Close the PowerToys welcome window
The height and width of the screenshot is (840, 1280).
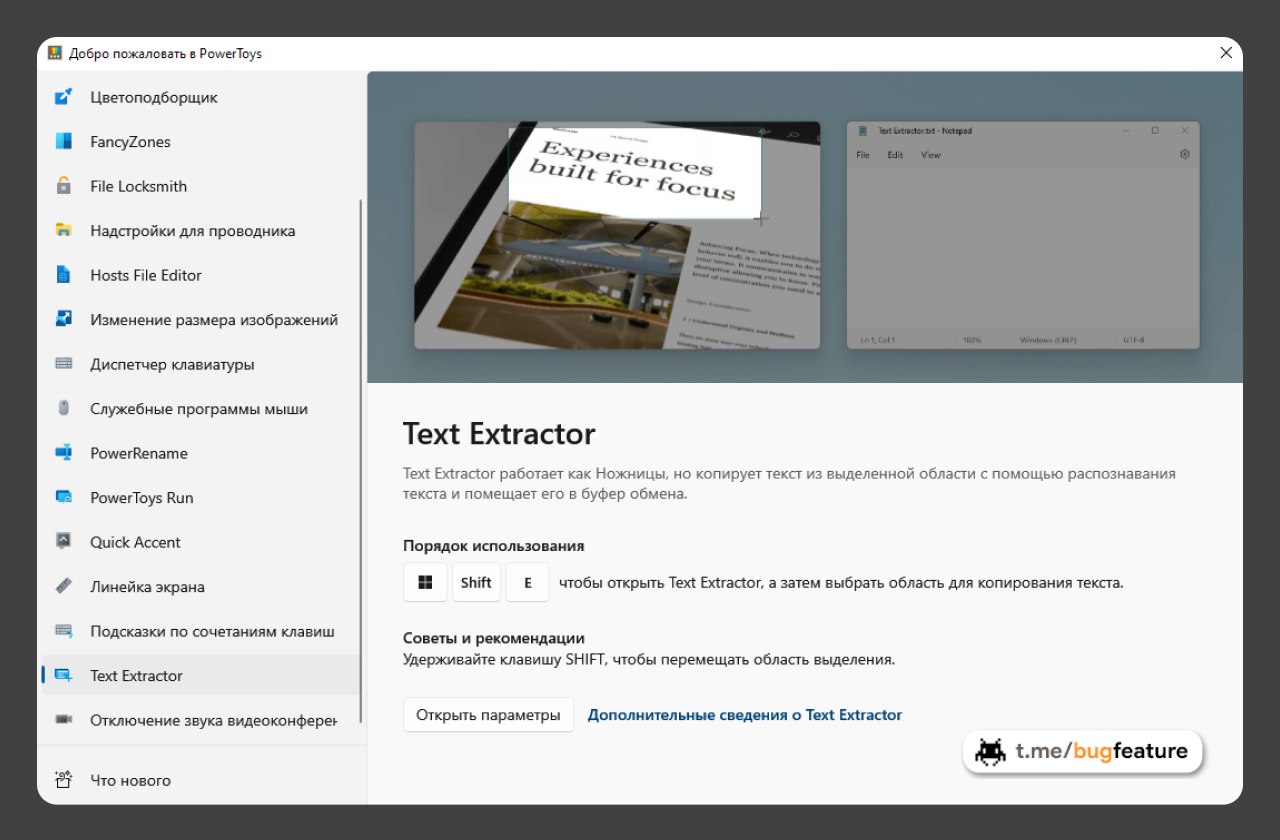(x=1226, y=53)
